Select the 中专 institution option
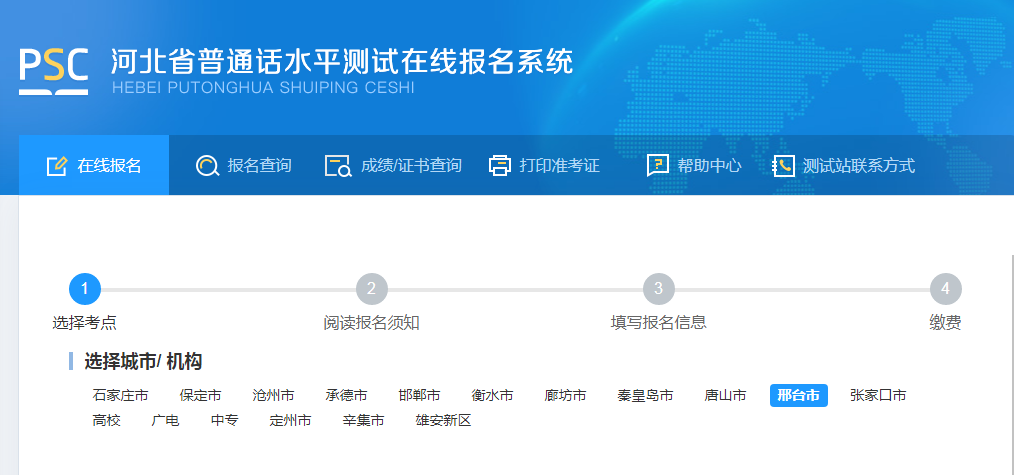The height and width of the screenshot is (475, 1014). tap(224, 421)
